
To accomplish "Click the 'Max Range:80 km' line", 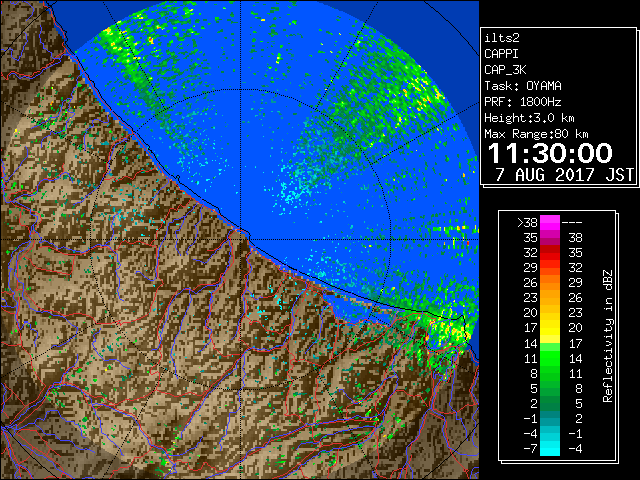I will tap(536, 134).
